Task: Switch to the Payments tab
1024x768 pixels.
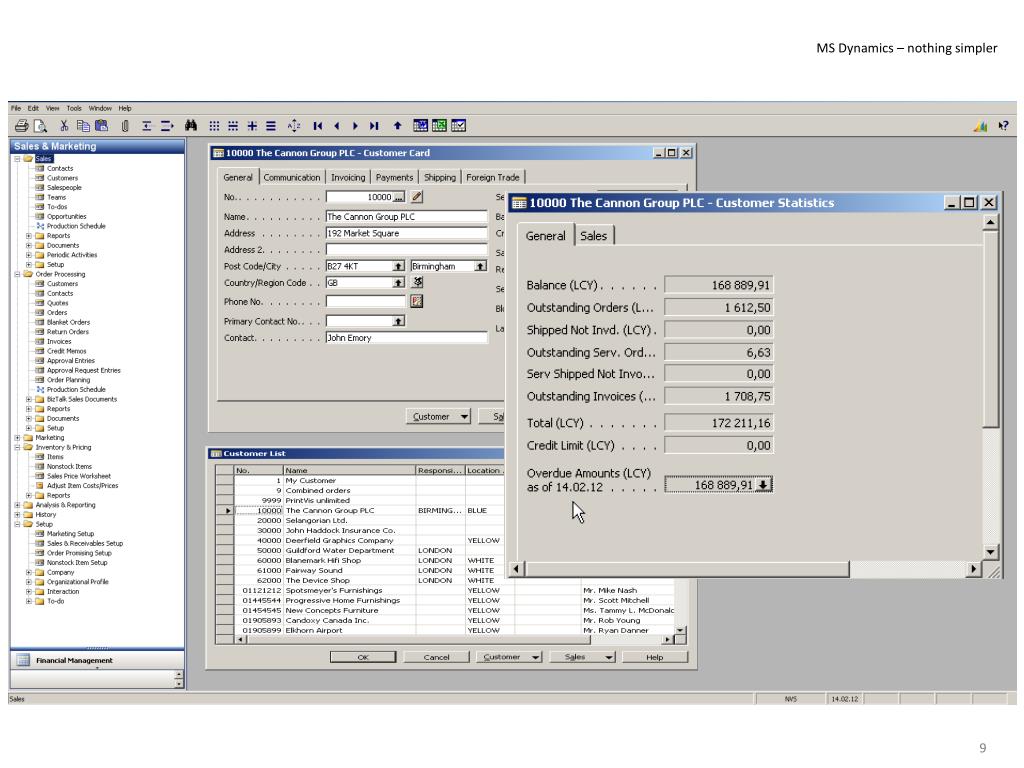Action: pos(394,177)
